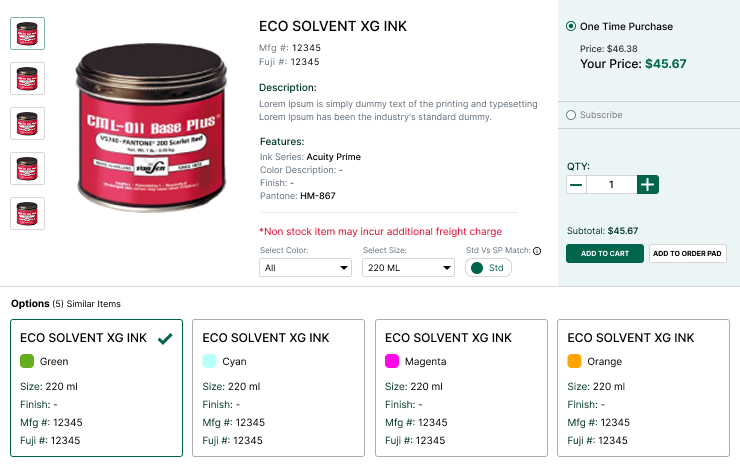Click the info icon beside Std Vs SP Match
The width and height of the screenshot is (740, 470).
(x=537, y=251)
